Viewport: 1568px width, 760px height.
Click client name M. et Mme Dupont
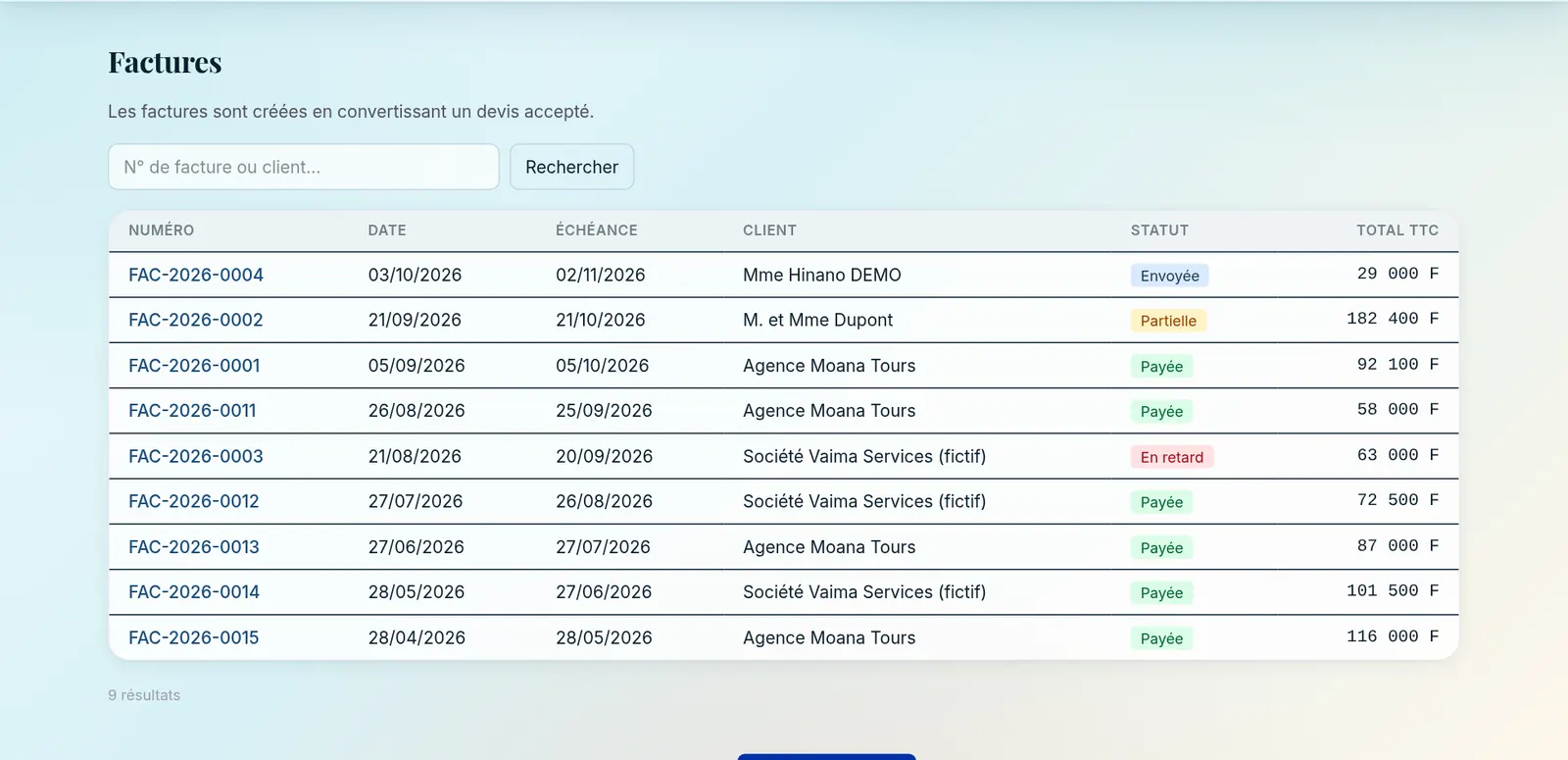point(818,320)
